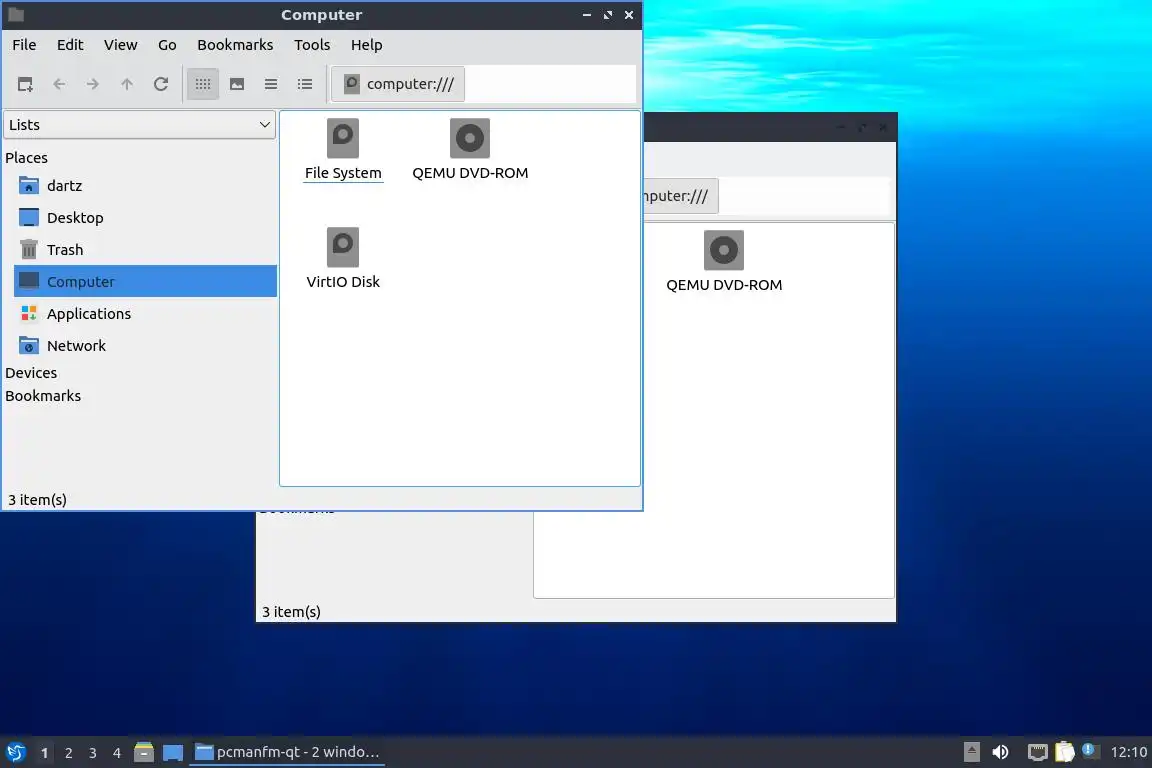Click '3 item(s)' status in background window

click(x=291, y=611)
